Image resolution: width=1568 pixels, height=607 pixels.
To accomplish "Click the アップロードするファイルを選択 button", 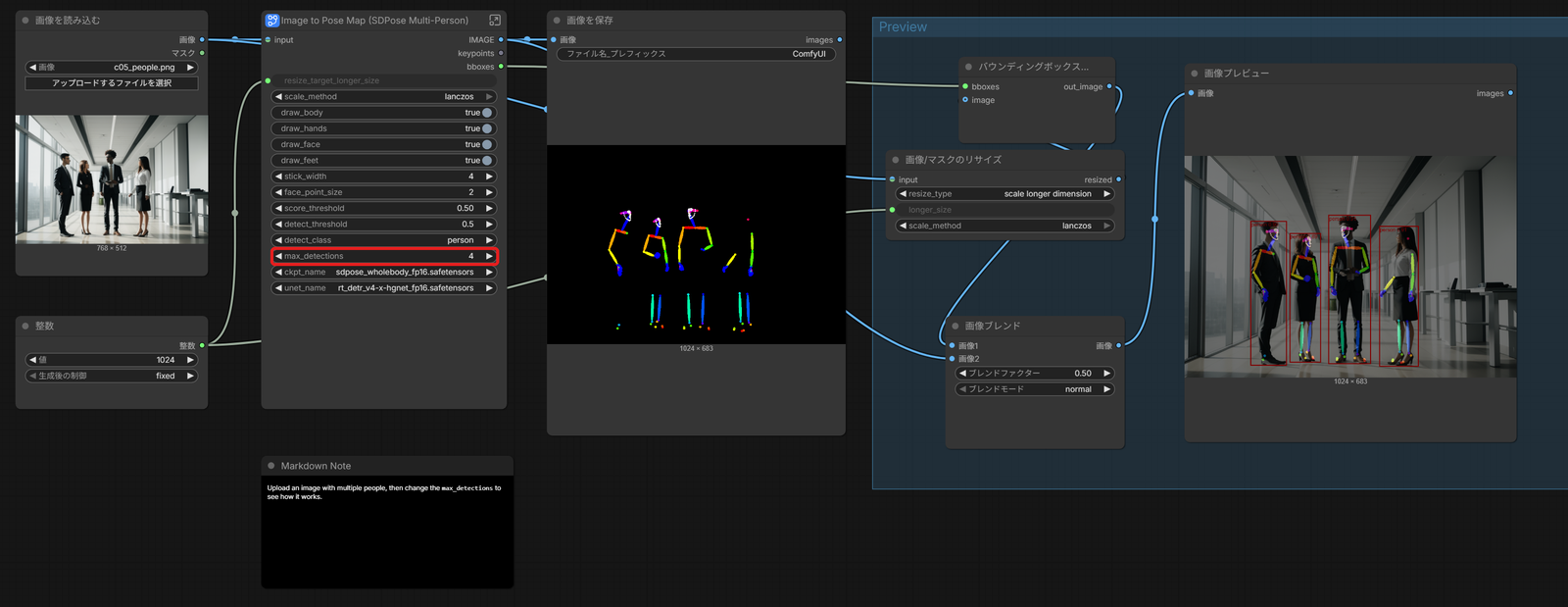I will (x=112, y=83).
